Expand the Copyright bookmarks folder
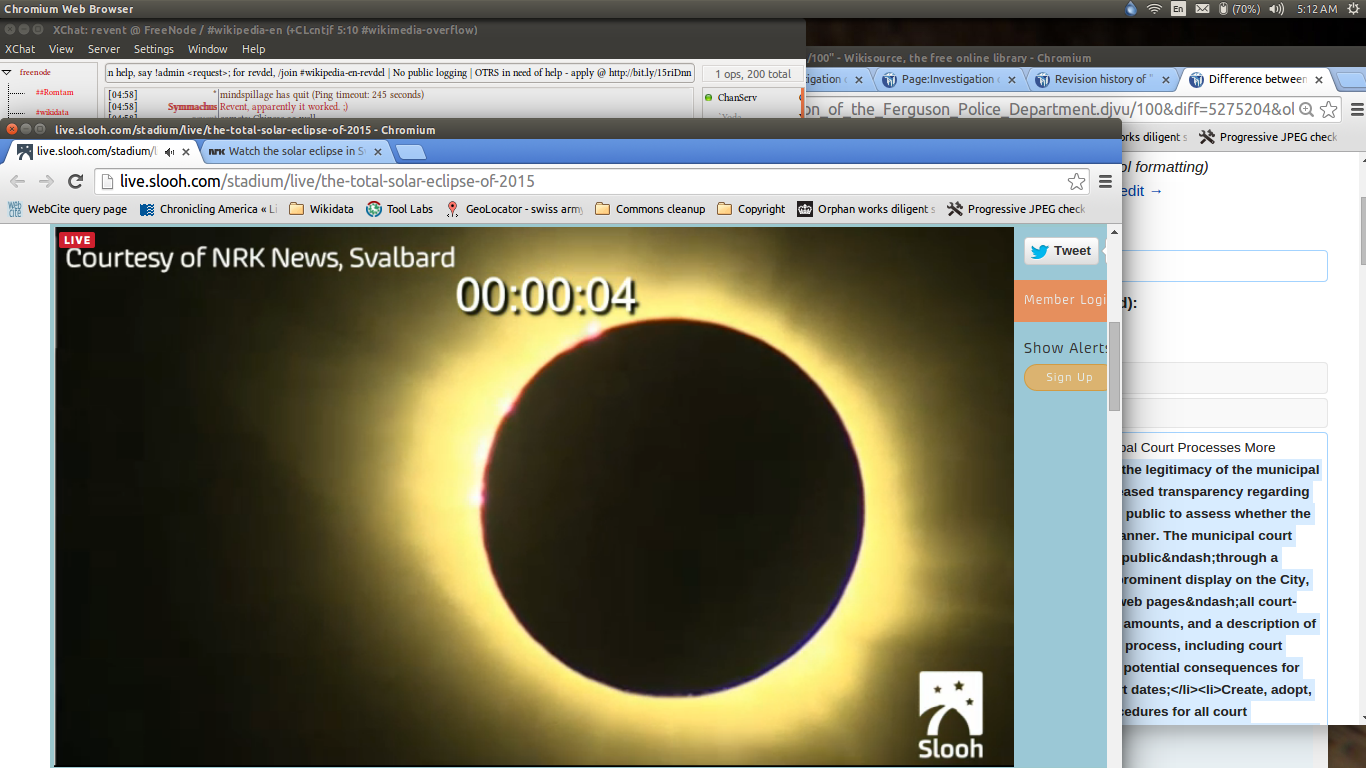Screen dimensions: 1366x768 751,209
